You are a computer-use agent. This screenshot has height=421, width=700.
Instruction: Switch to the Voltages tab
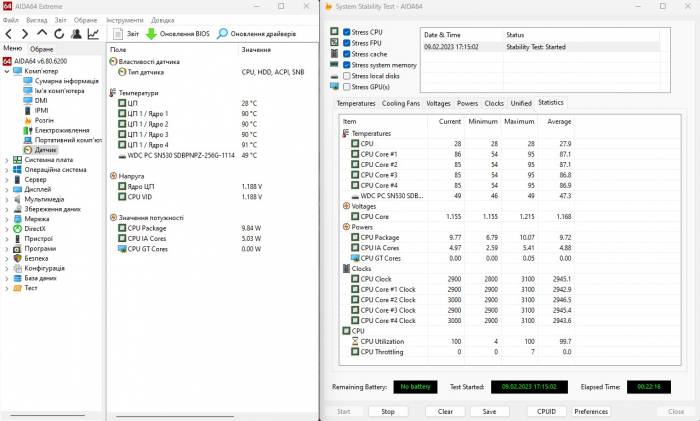coord(438,103)
